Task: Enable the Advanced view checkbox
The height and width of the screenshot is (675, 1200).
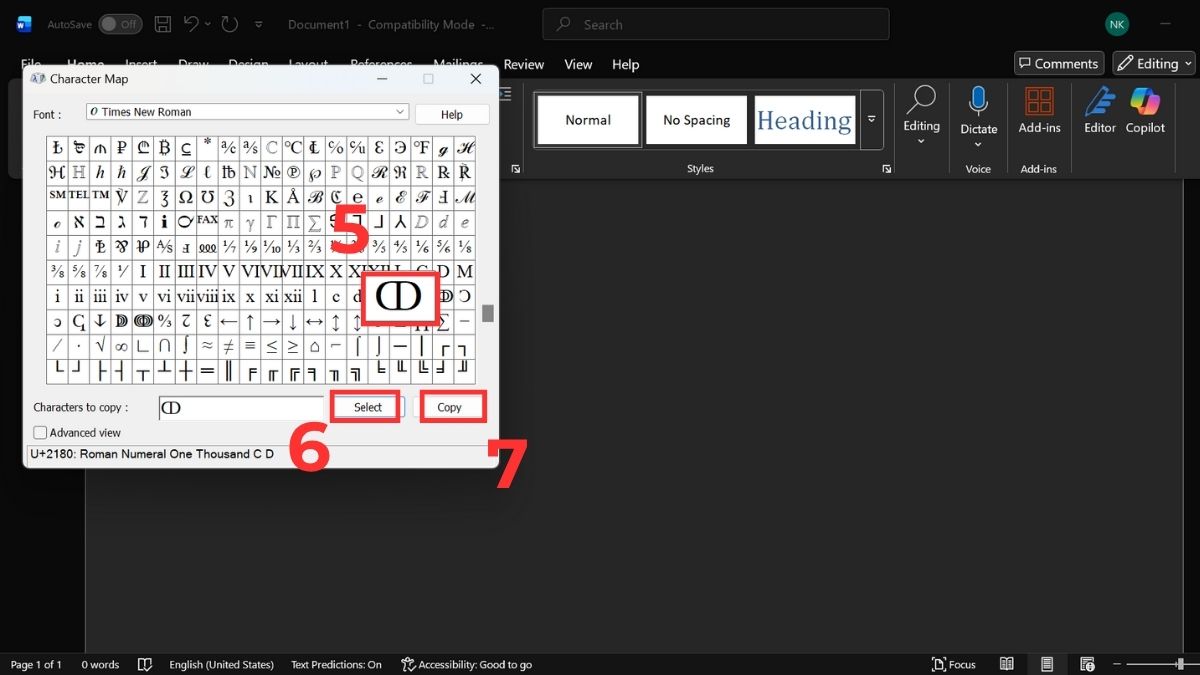Action: (39, 432)
